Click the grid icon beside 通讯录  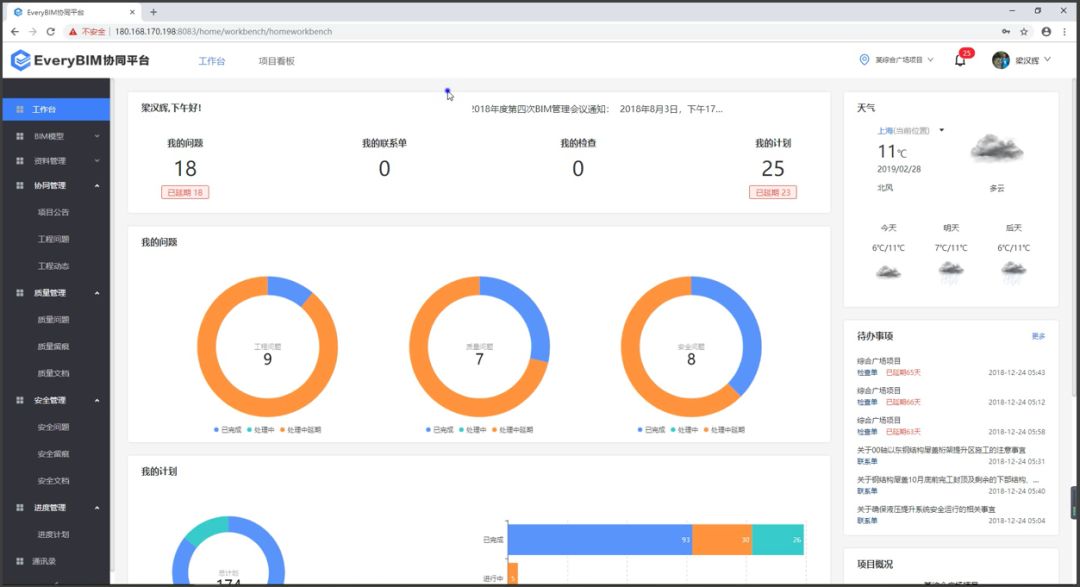[20, 562]
